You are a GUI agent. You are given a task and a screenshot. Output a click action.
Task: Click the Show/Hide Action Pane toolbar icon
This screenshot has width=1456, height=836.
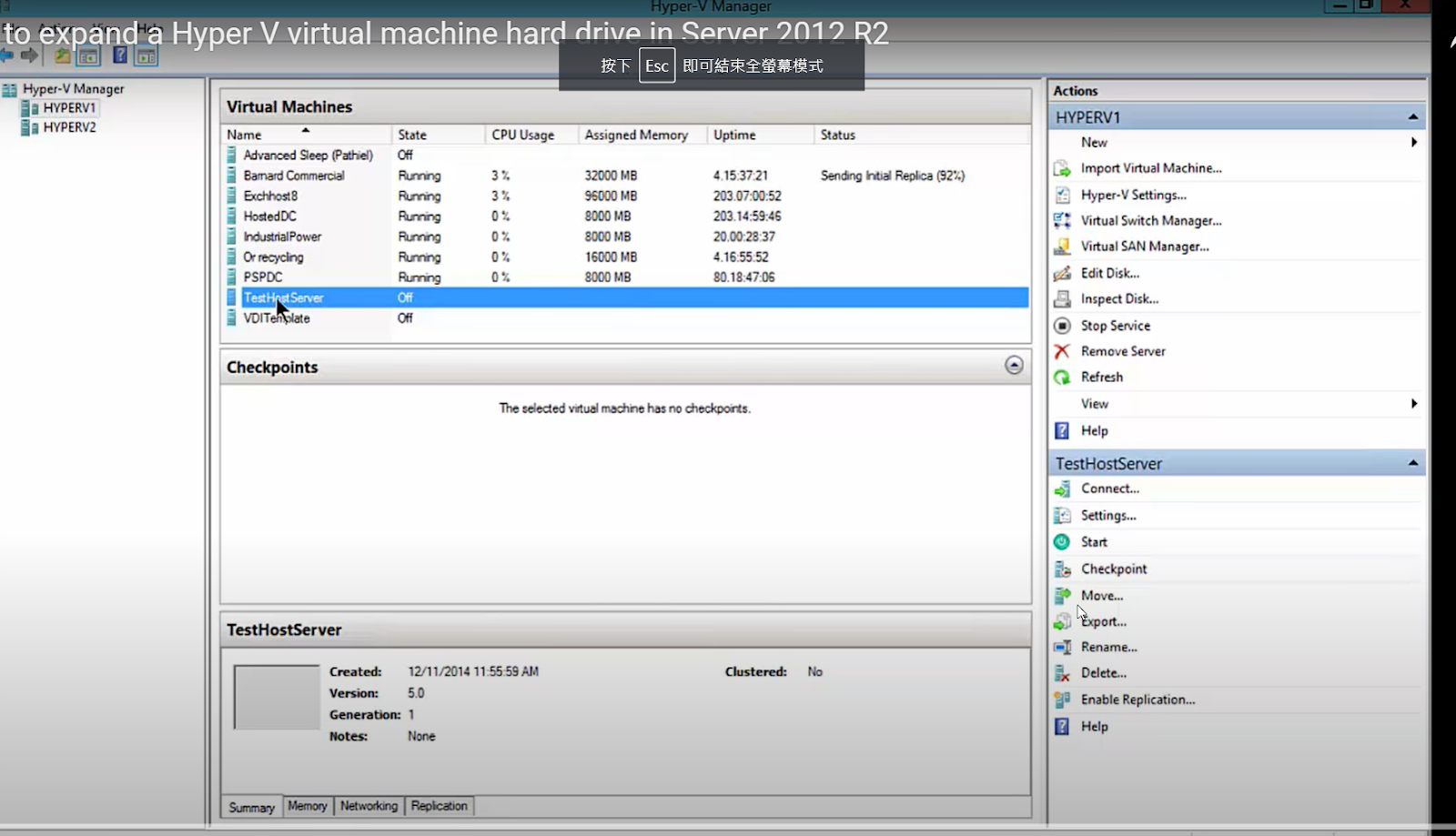[x=147, y=56]
